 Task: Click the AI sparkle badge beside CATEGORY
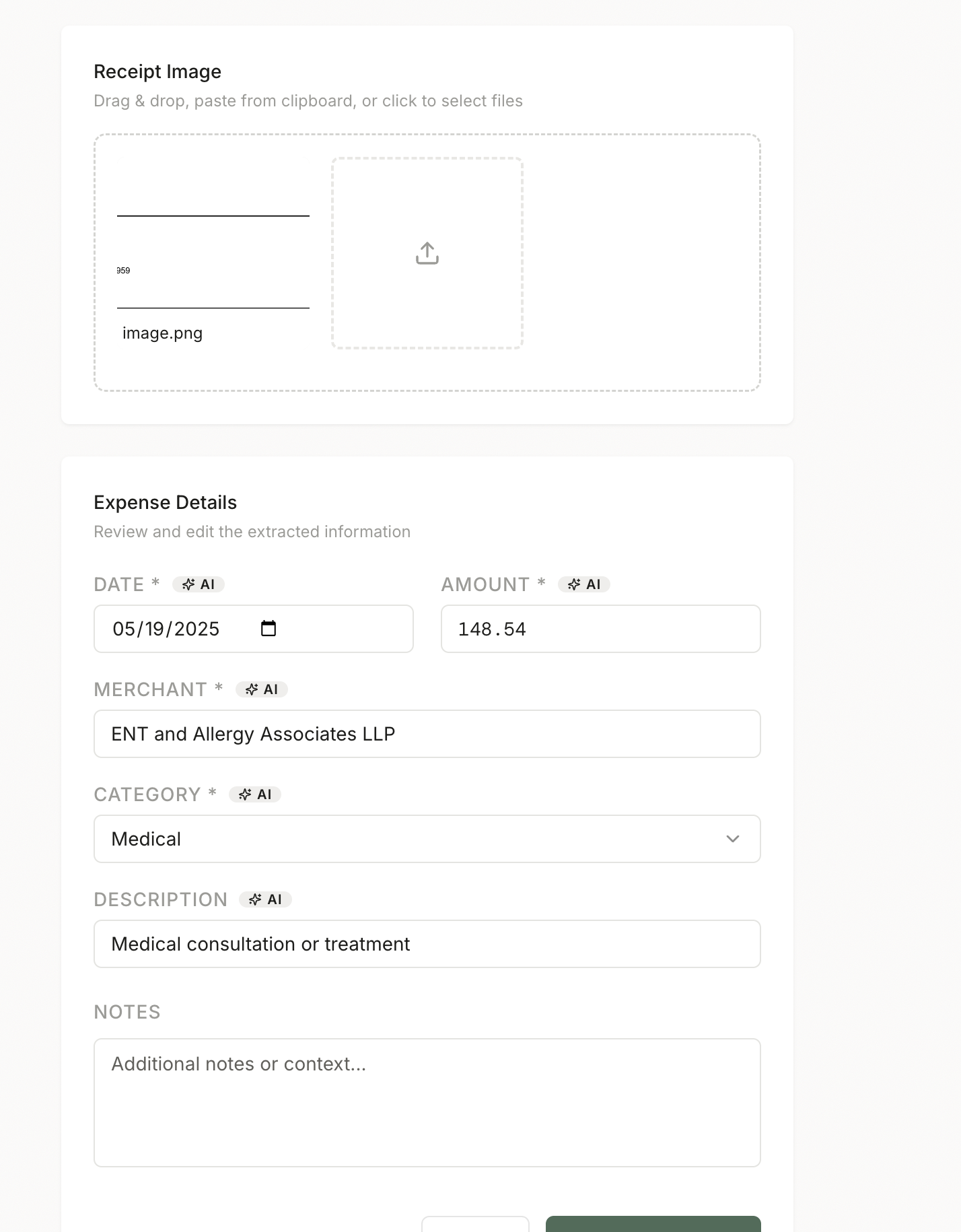[x=255, y=794]
